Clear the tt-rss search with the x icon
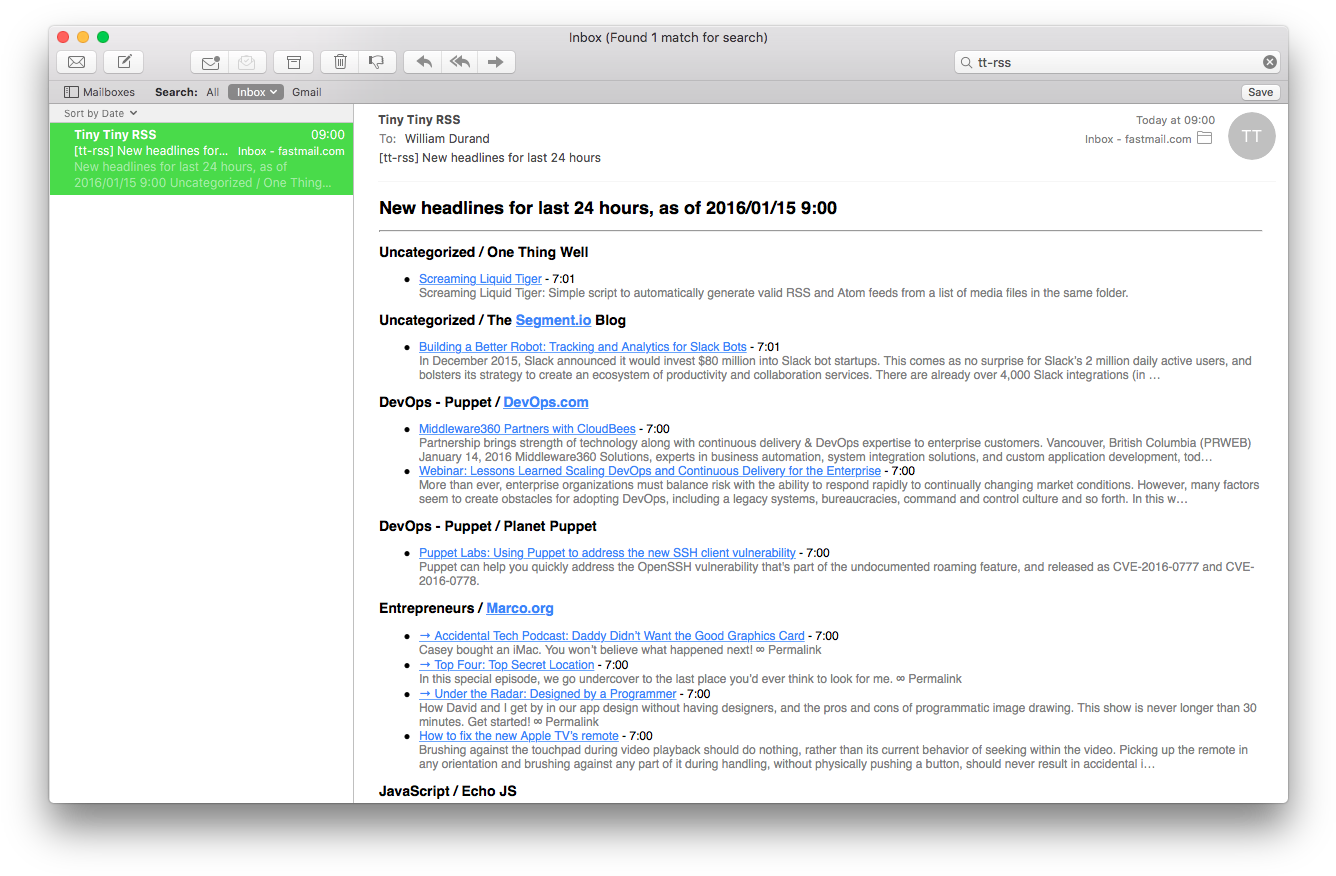Screen dimensions: 1336x876 tap(1269, 61)
